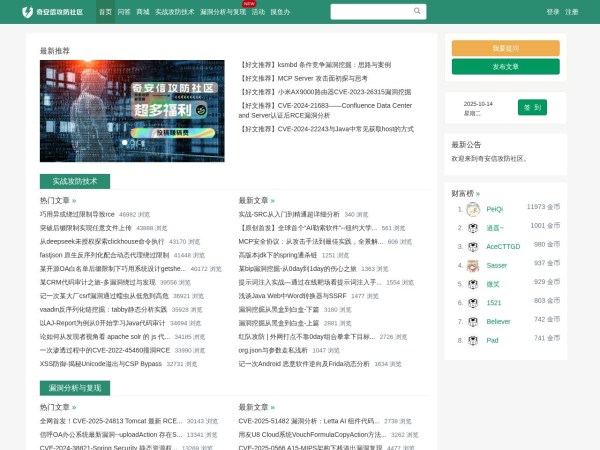This screenshot has height=450, width=600.
Task: Open Pad user avatar
Action: pos(473,341)
